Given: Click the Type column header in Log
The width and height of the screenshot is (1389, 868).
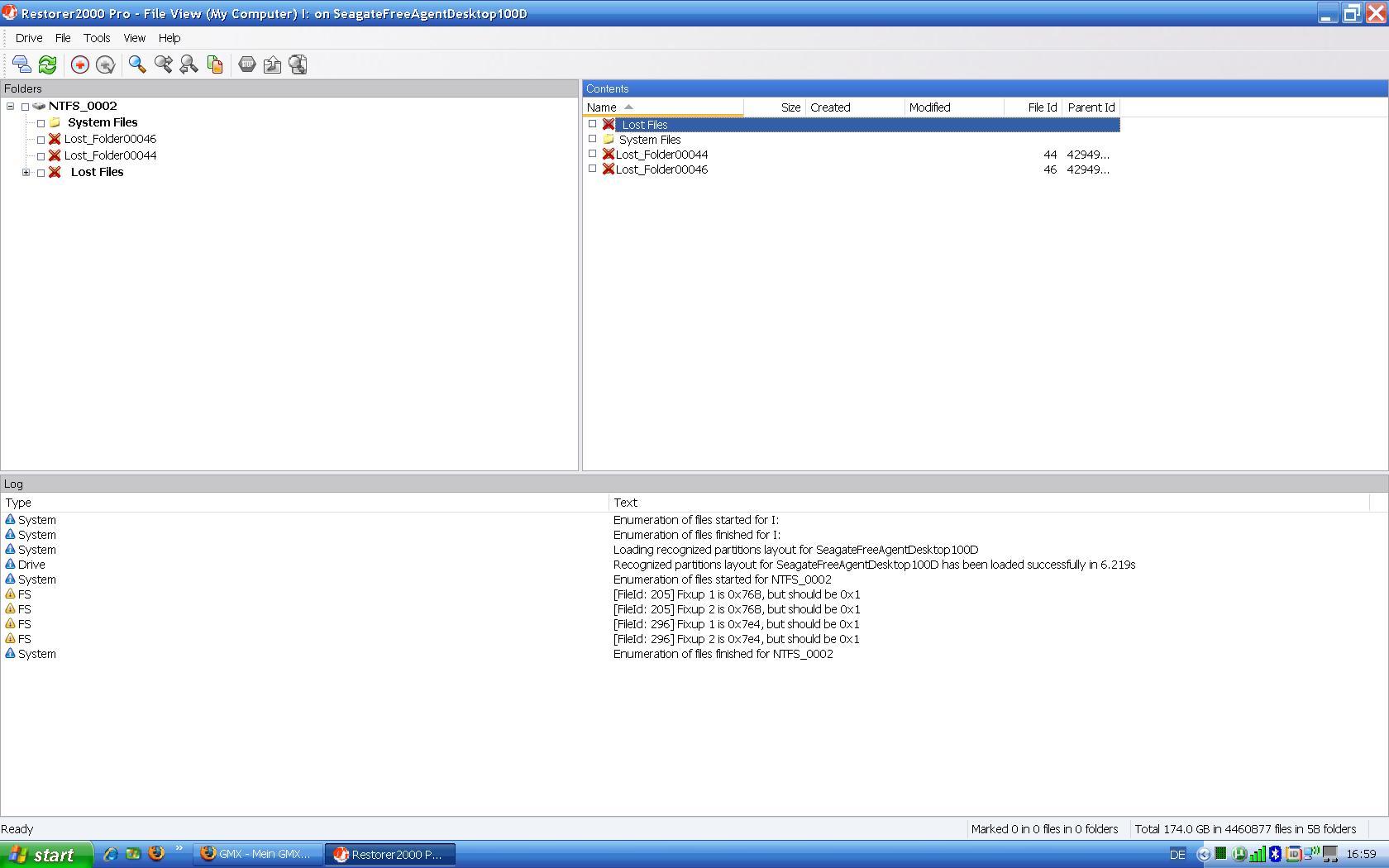Looking at the screenshot, I should pos(304,503).
